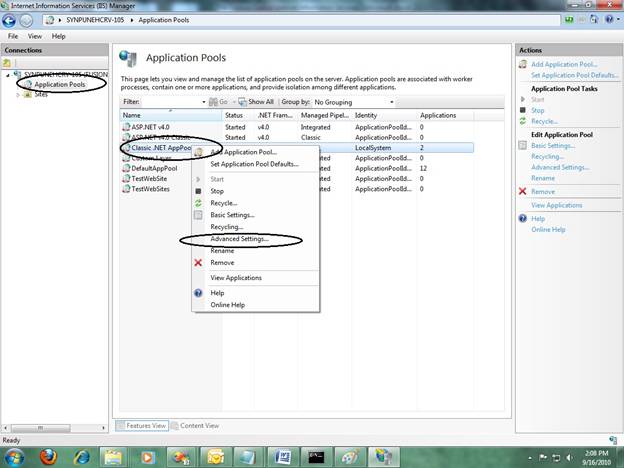Choose Rename in the context menu

[x=222, y=251]
